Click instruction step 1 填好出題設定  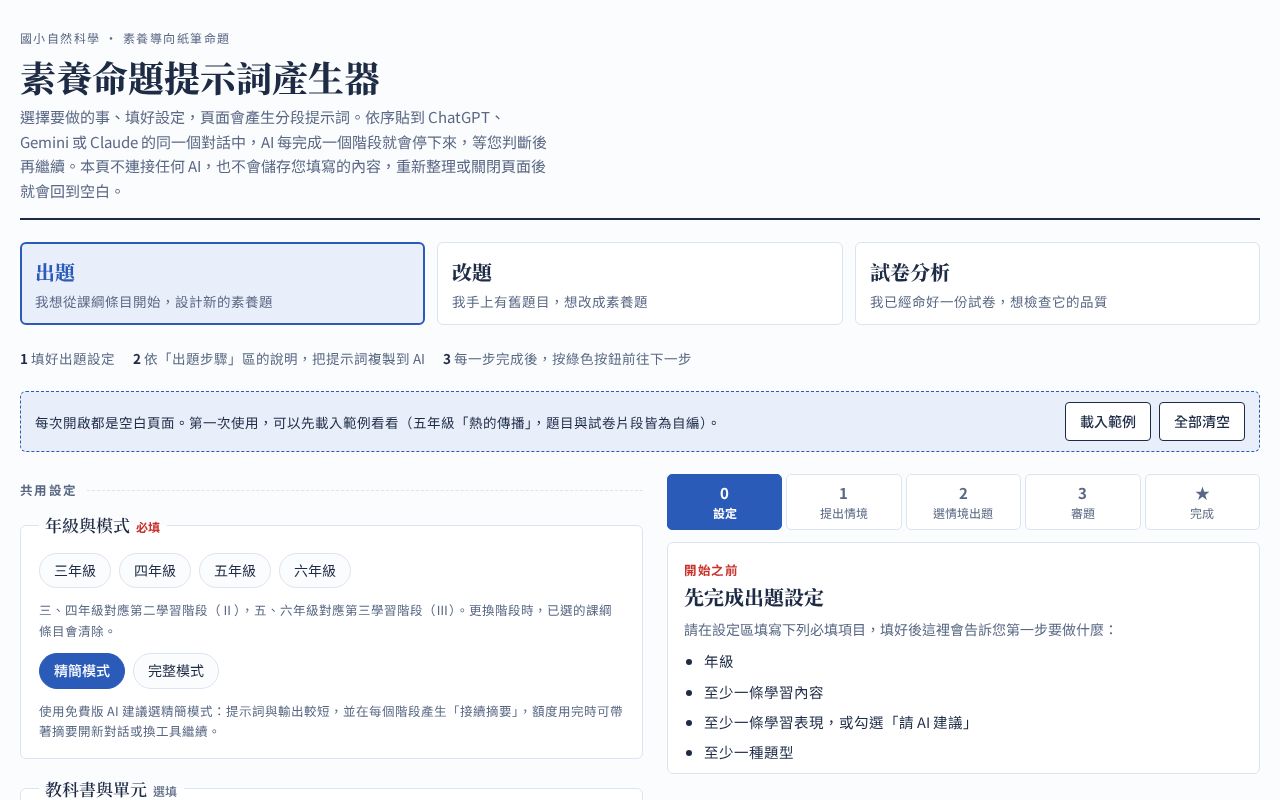point(68,359)
